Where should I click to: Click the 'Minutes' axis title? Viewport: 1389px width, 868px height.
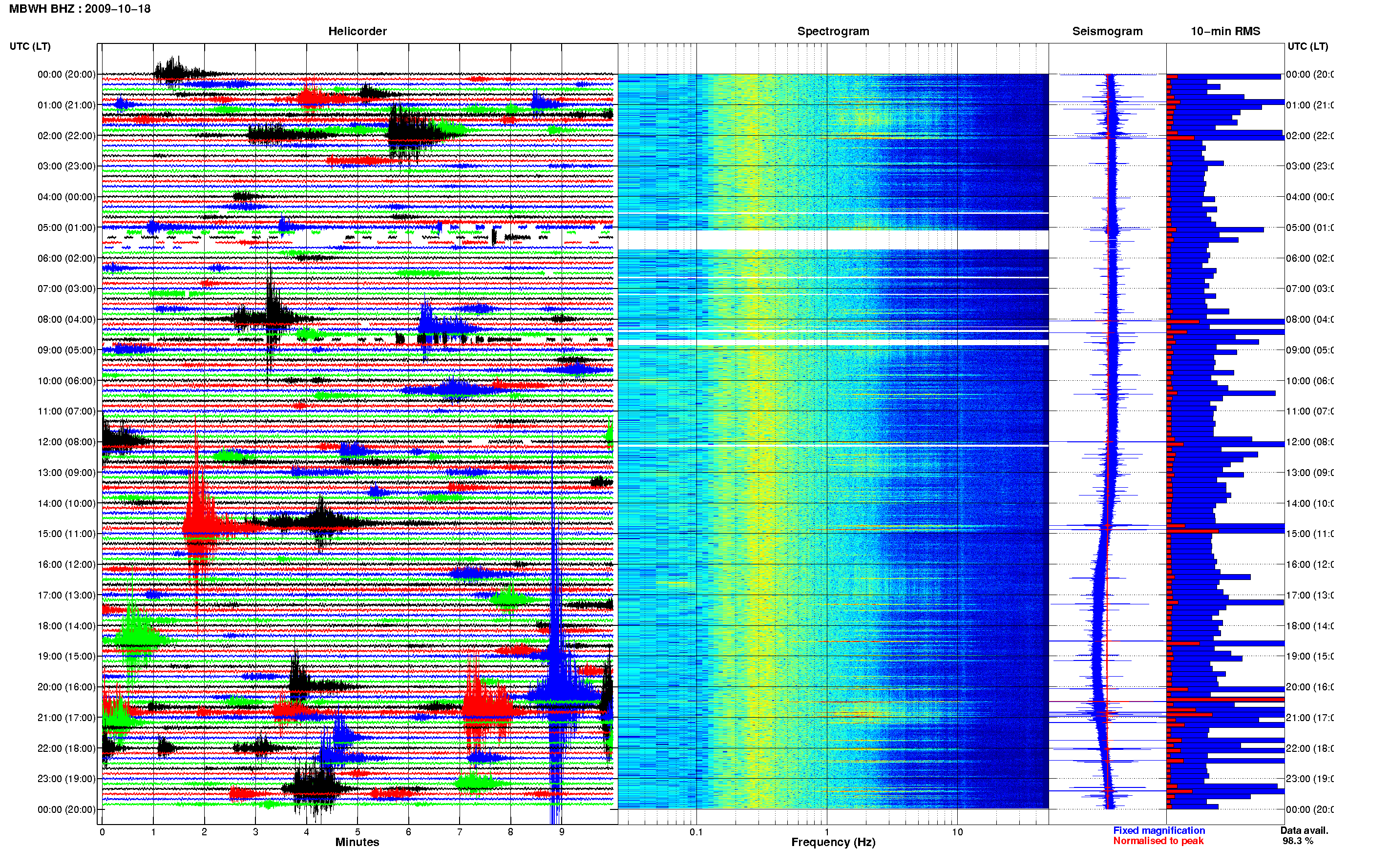(x=357, y=842)
